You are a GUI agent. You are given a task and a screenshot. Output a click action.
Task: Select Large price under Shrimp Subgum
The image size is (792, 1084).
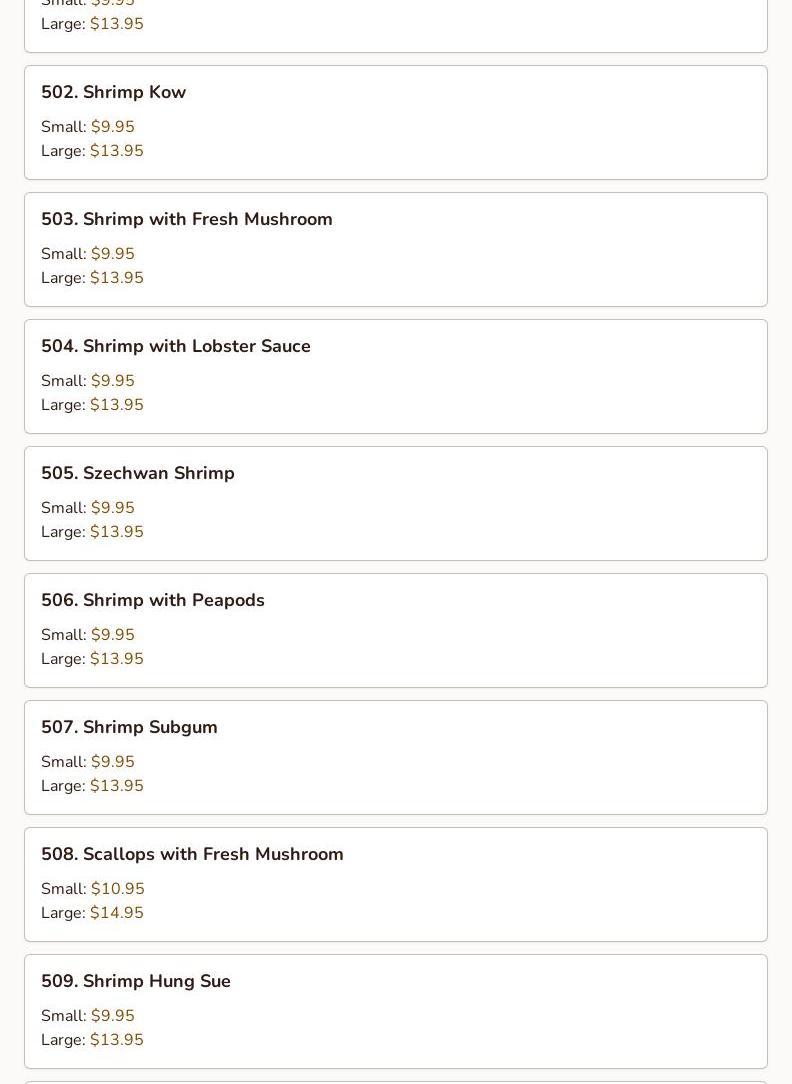click(116, 786)
